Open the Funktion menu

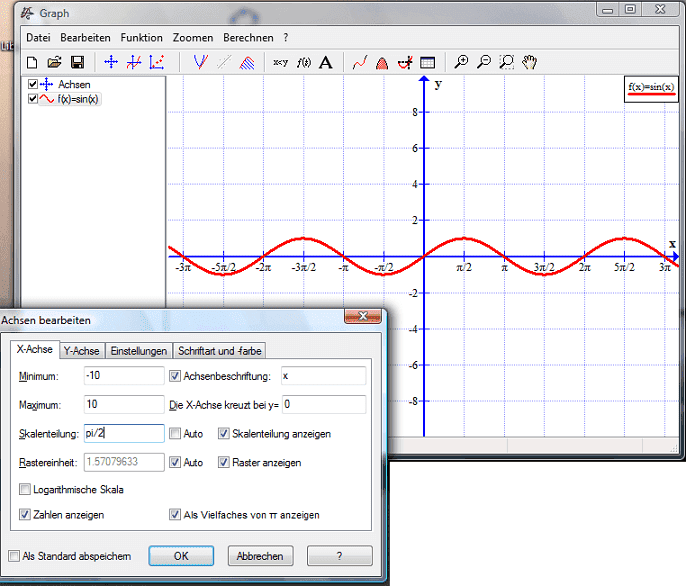click(141, 37)
